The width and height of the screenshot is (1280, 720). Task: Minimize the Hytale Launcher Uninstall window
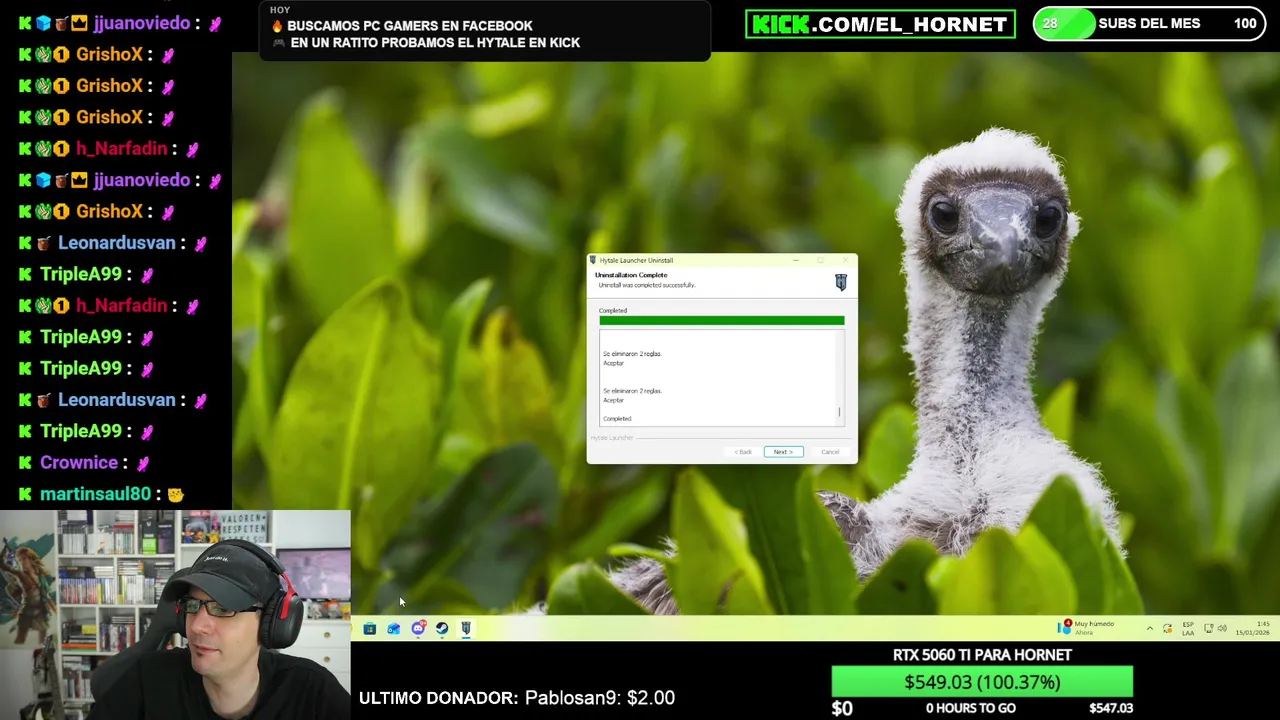(x=796, y=260)
